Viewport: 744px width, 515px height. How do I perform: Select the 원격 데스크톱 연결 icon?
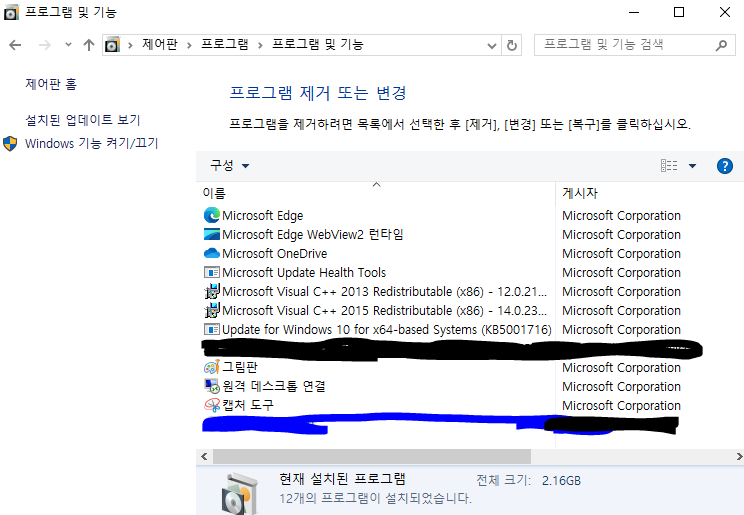pyautogui.click(x=212, y=386)
